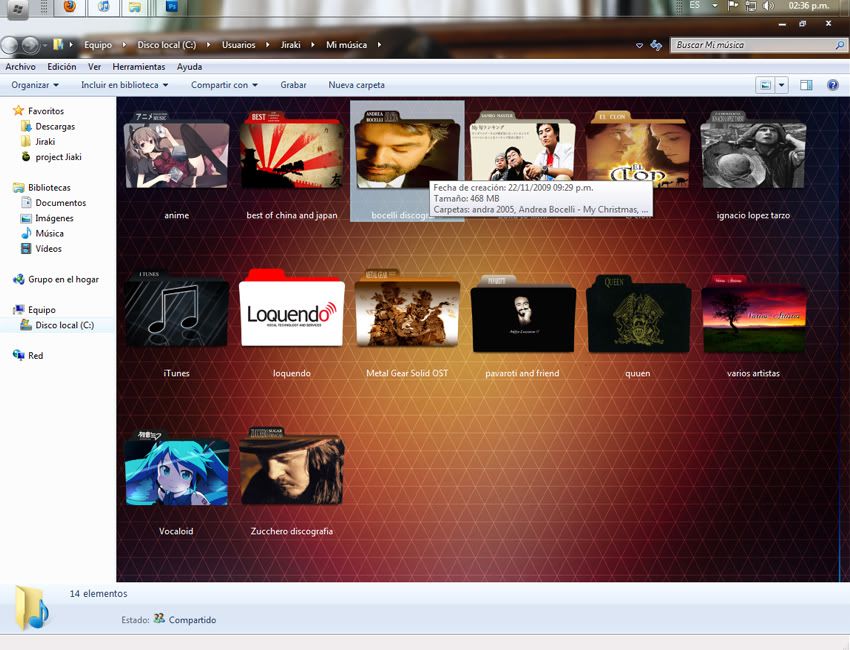Open the Herramientas menu
Image resolution: width=850 pixels, height=650 pixels.
pyautogui.click(x=139, y=67)
